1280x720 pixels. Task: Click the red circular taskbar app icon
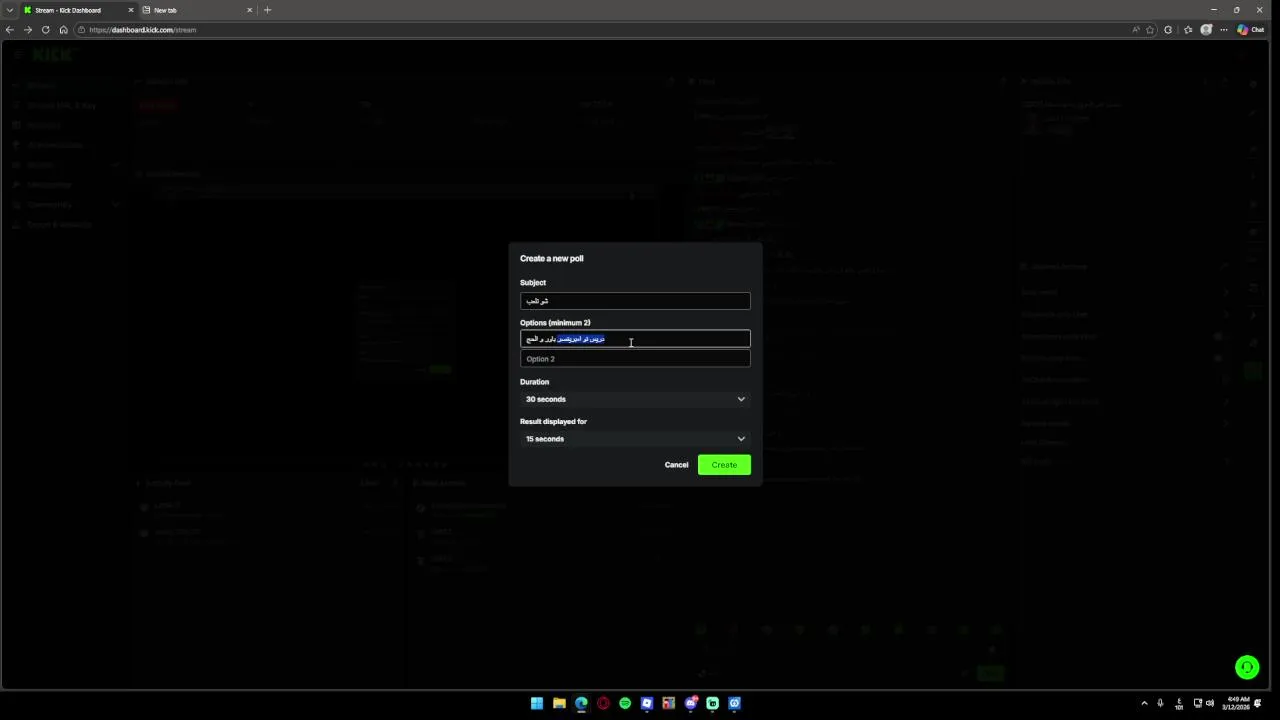pyautogui.click(x=603, y=703)
